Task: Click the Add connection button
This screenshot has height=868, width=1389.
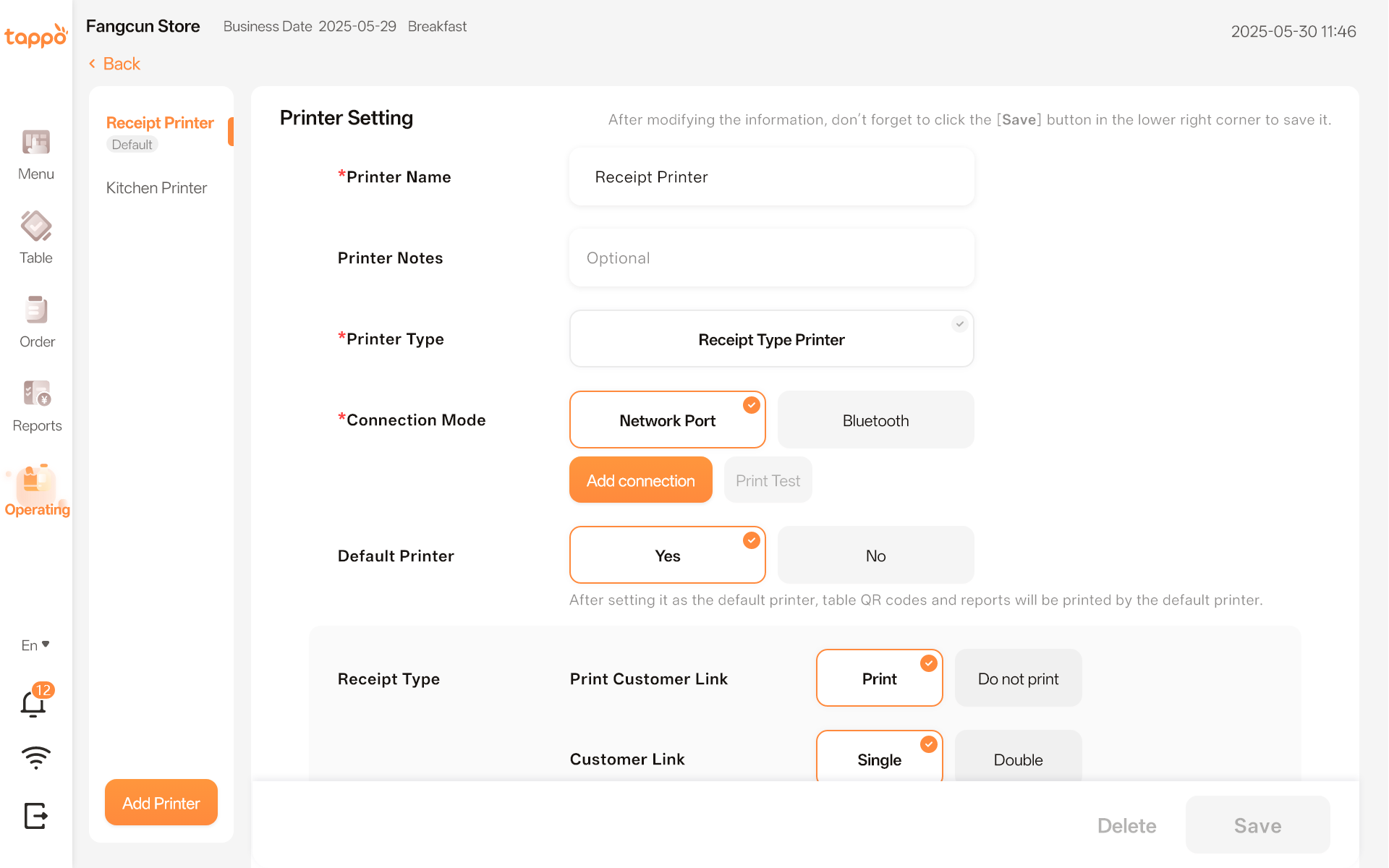Action: tap(640, 480)
